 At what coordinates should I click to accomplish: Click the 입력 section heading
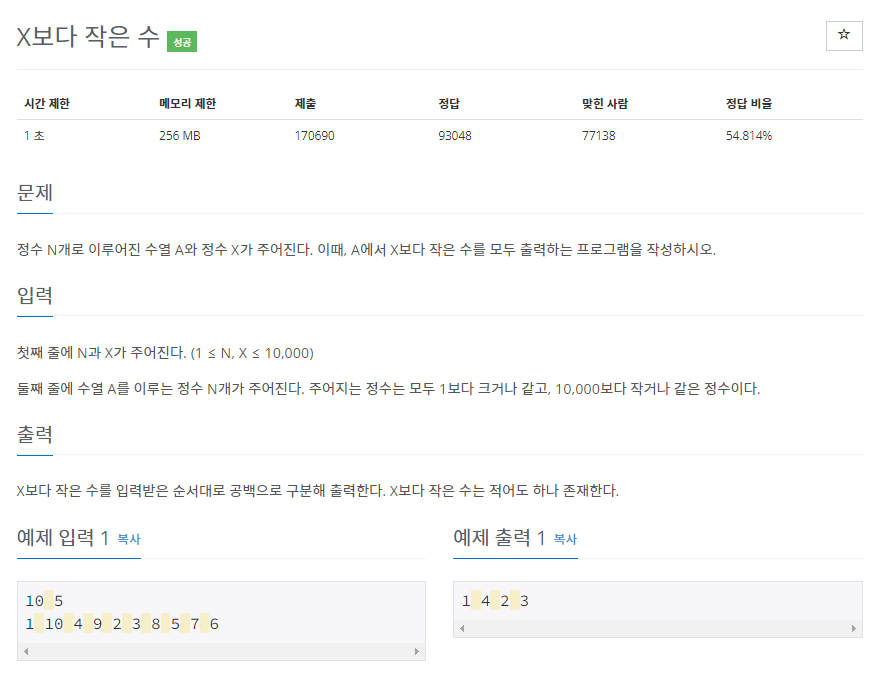[35, 295]
